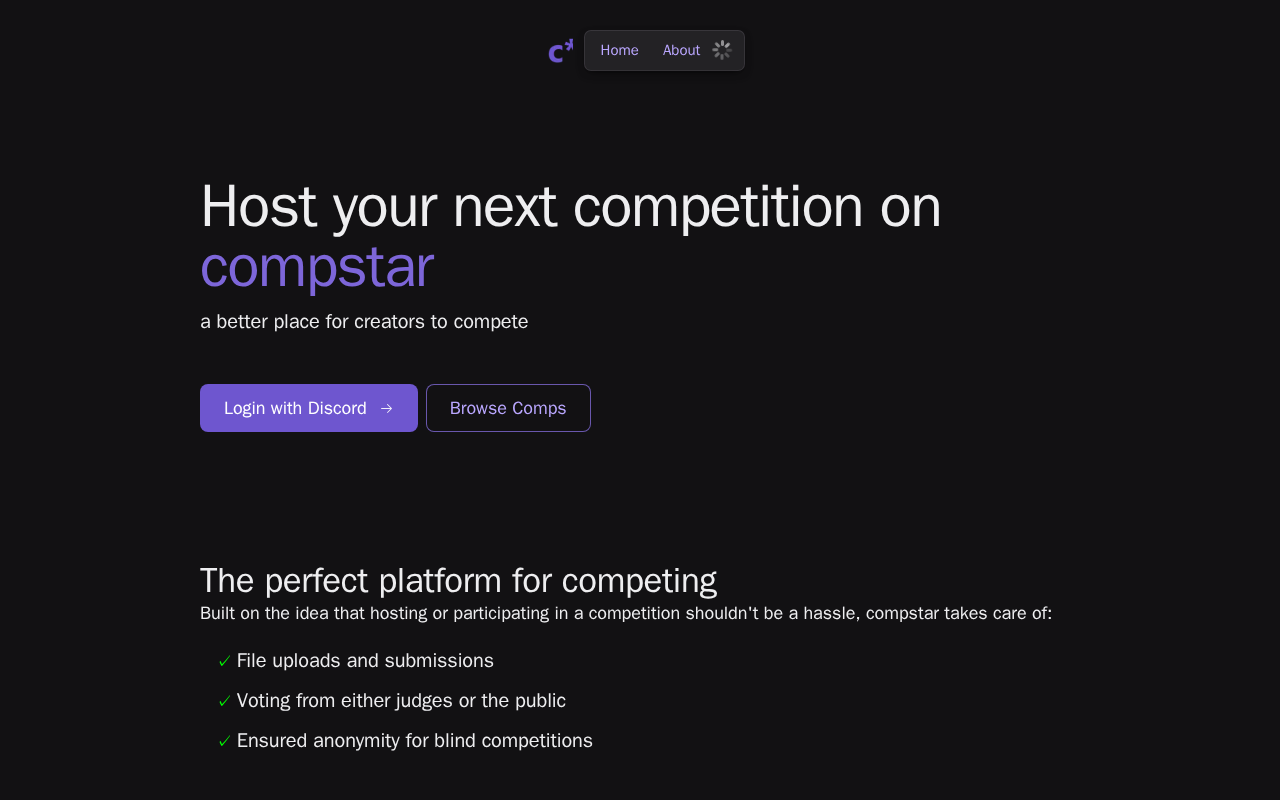
Task: Click checkmark beside Ensured anonymity
Action: tap(224, 741)
